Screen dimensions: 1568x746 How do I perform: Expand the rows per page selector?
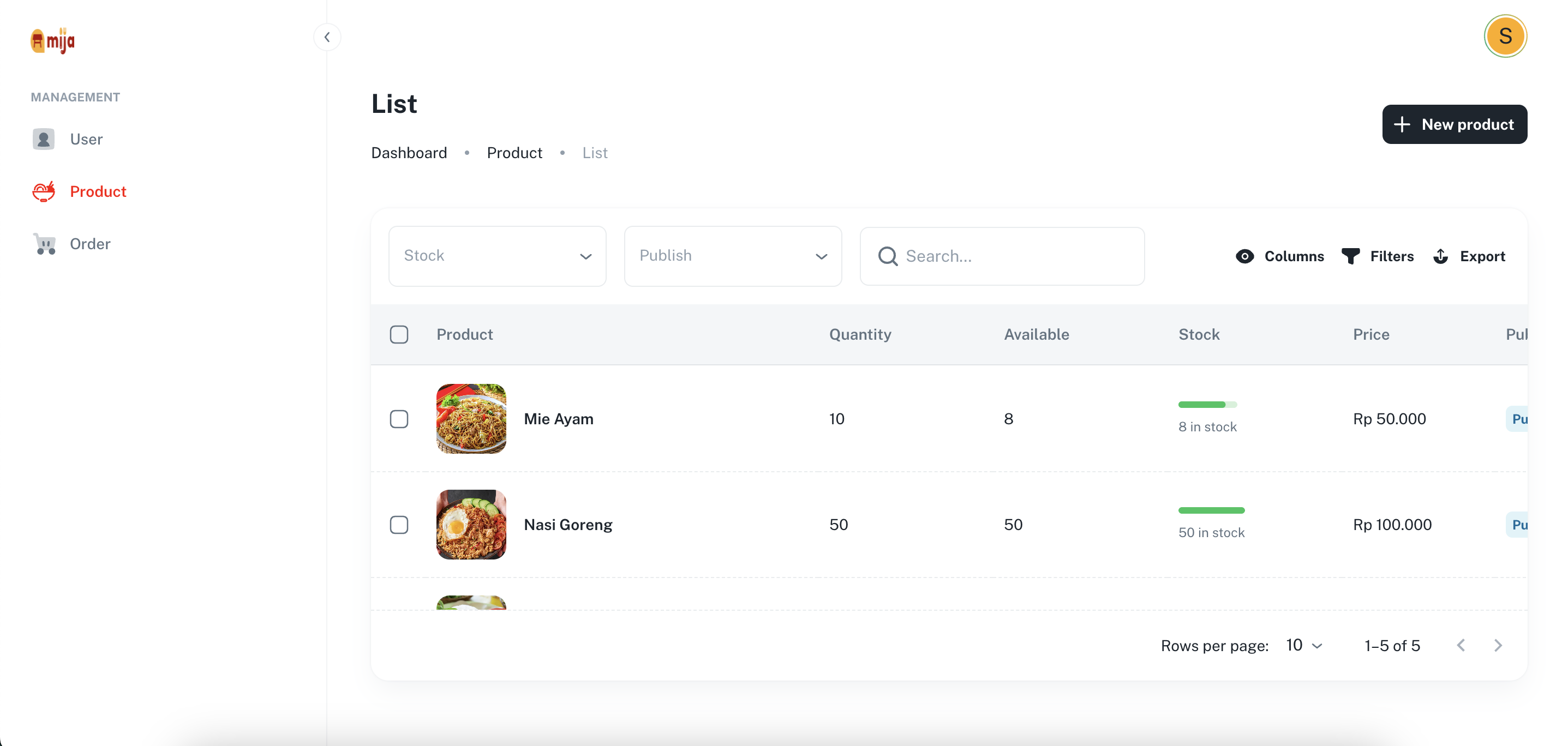pyautogui.click(x=1304, y=645)
